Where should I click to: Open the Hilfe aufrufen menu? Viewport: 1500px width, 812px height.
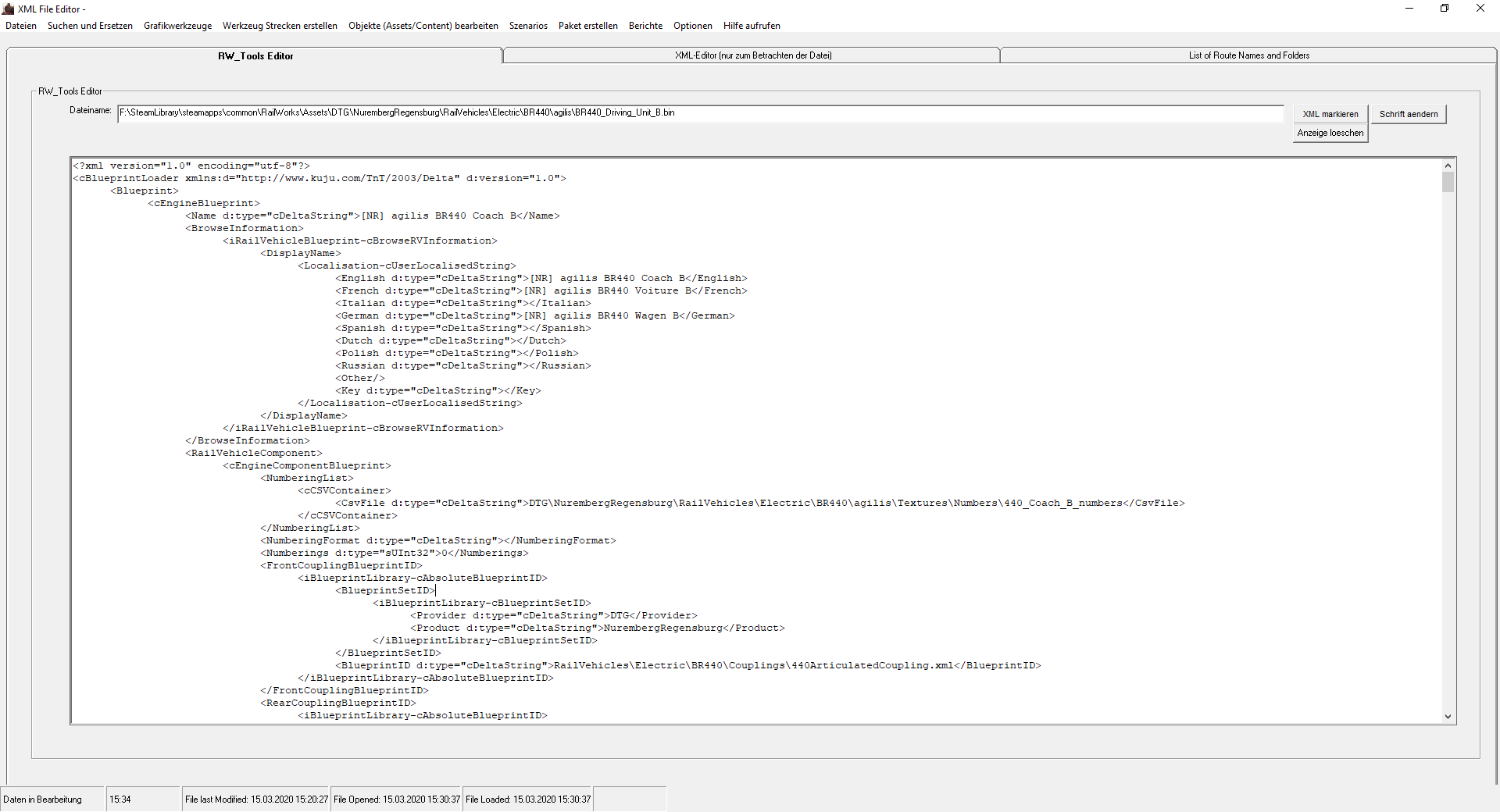(x=752, y=26)
